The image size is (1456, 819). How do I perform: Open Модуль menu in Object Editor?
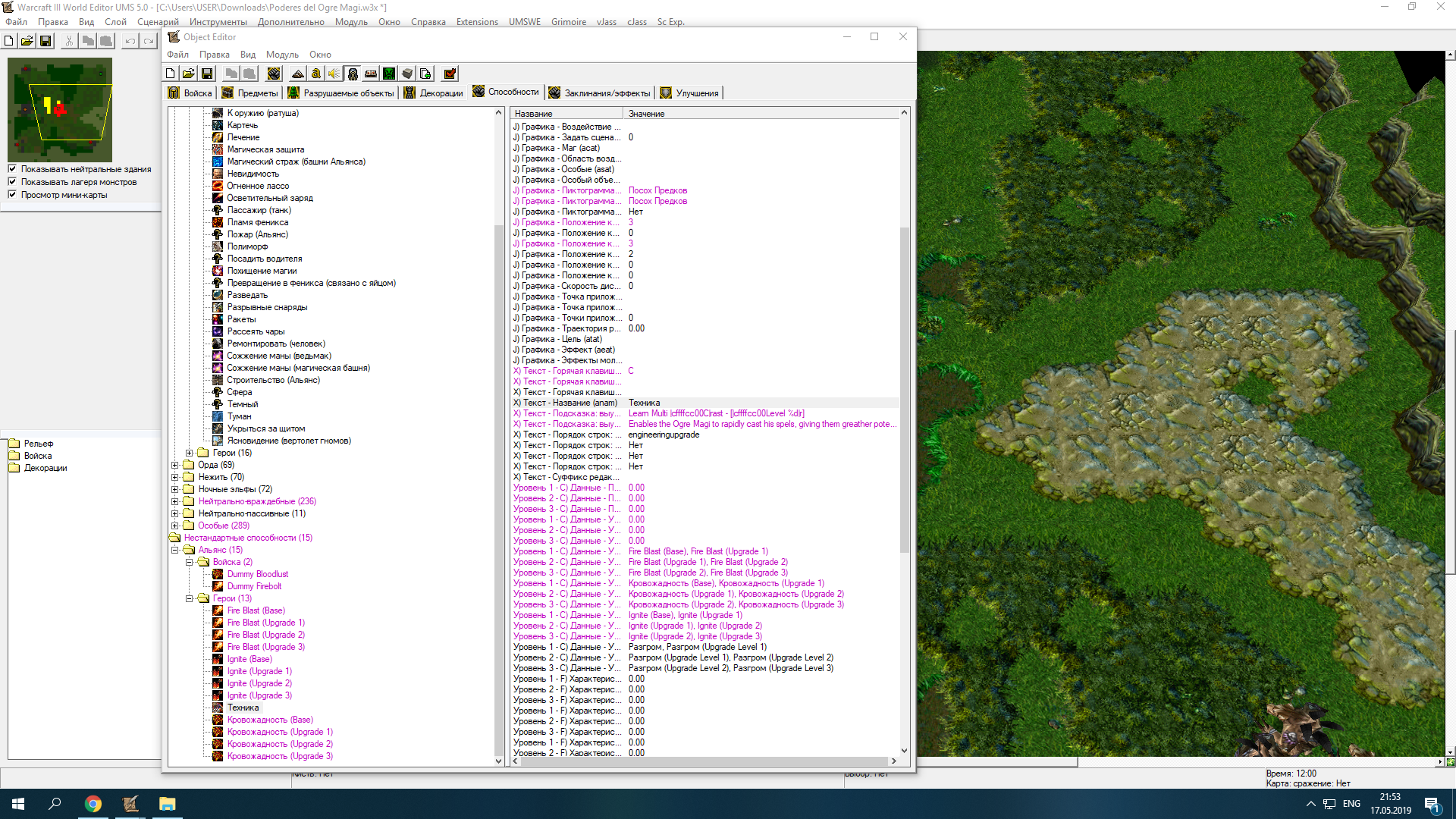(282, 55)
